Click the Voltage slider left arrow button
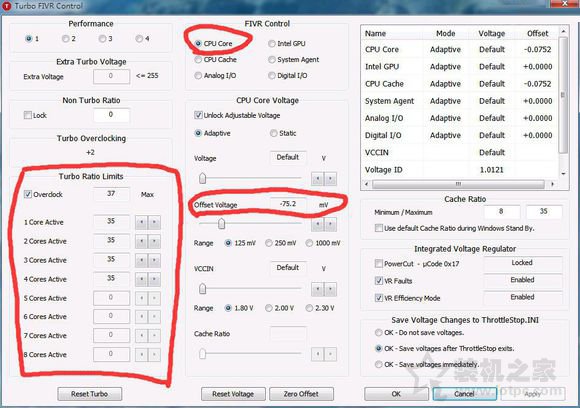Viewport: 580px width, 408px height. pos(317,179)
